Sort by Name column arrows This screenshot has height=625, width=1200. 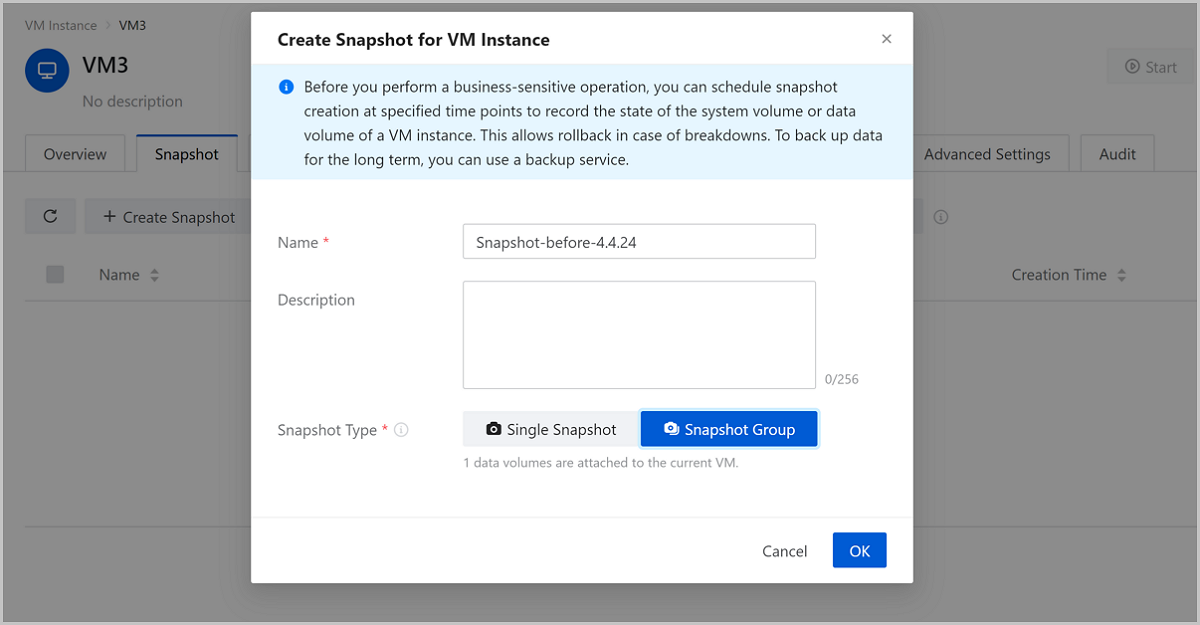click(x=154, y=275)
